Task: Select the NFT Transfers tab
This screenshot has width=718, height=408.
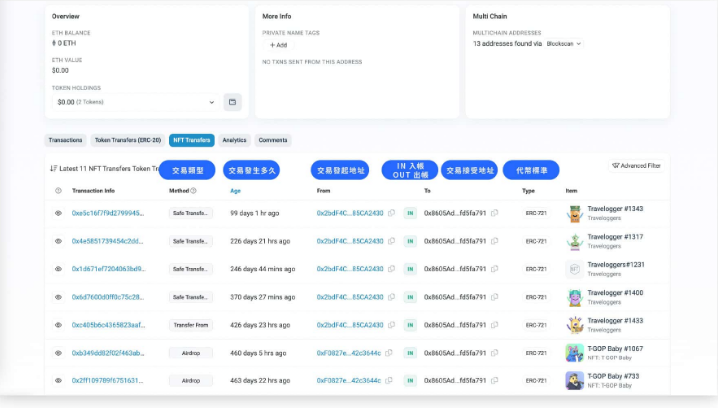Action: click(191, 140)
